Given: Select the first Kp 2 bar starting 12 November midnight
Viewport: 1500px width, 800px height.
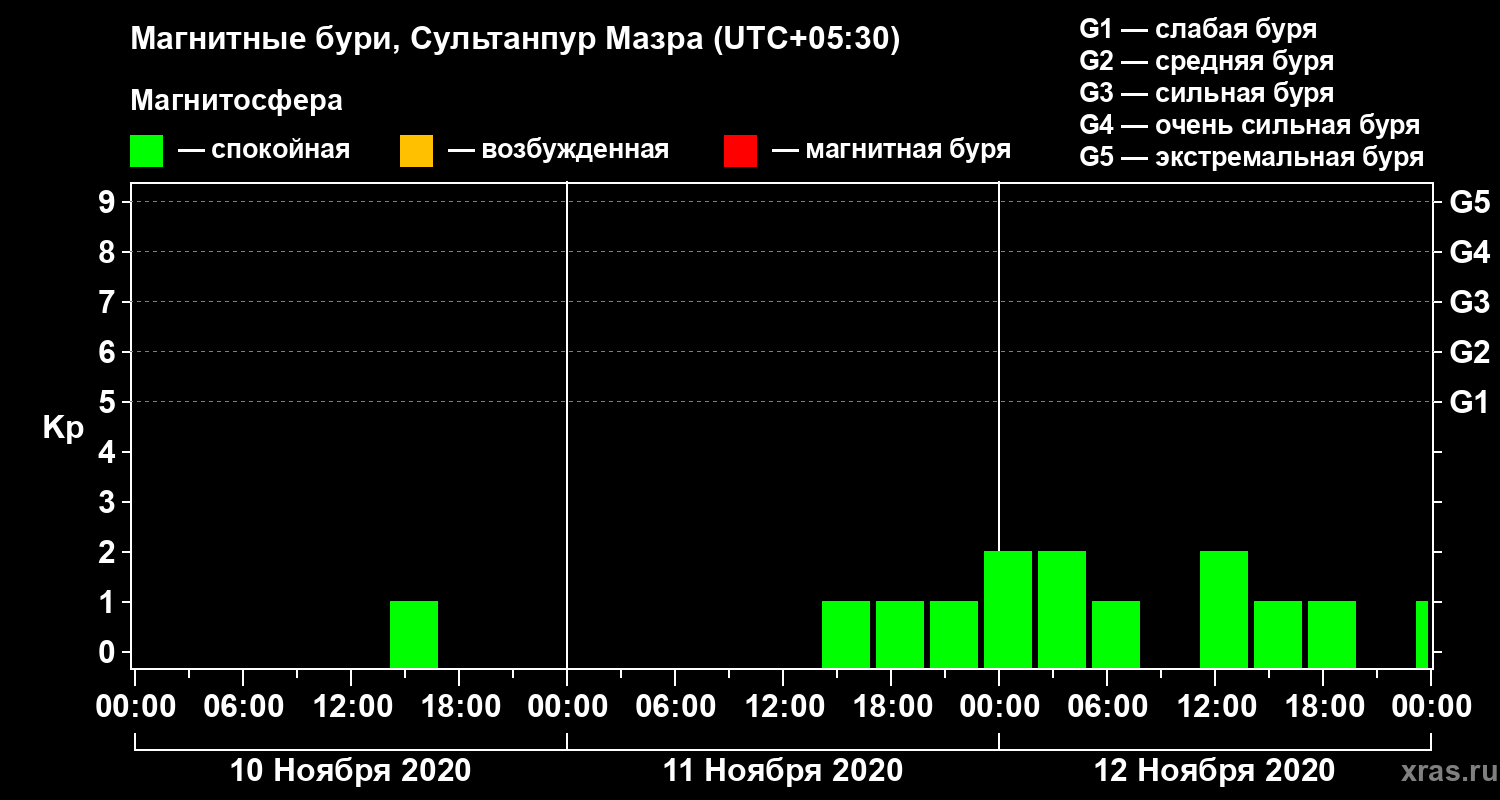Looking at the screenshot, I should click(1008, 609).
